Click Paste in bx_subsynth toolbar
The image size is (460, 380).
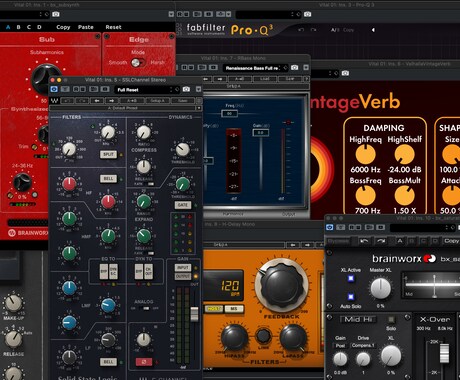pyautogui.click(x=86, y=27)
